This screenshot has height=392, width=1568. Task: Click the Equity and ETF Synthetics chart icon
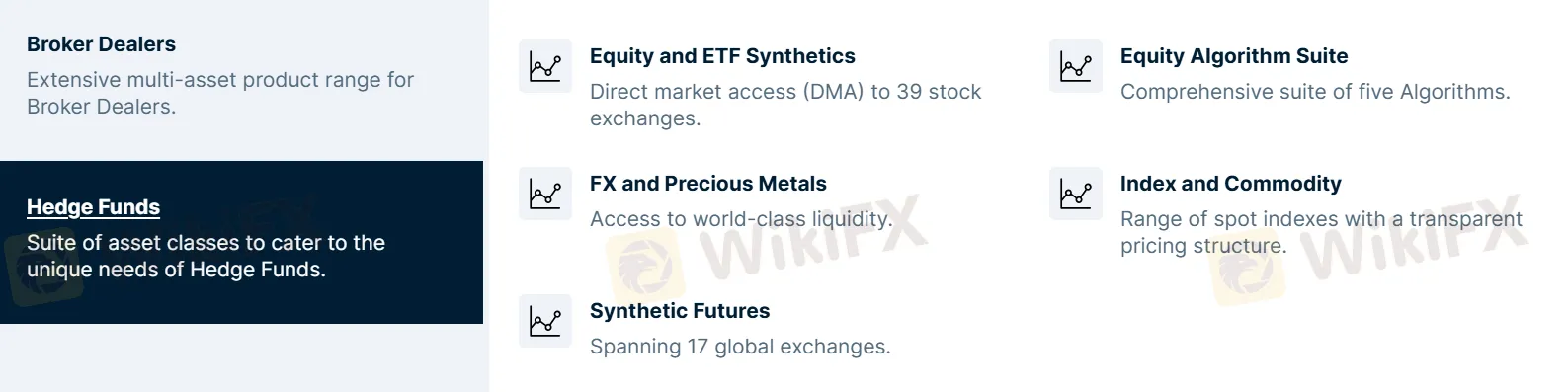545,66
